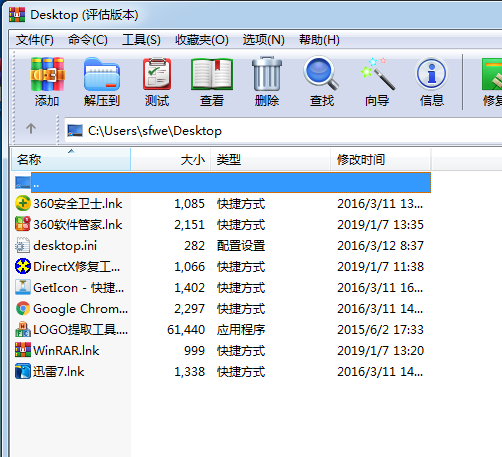
Task: Sort by the 大小 column header
Action: click(170, 159)
